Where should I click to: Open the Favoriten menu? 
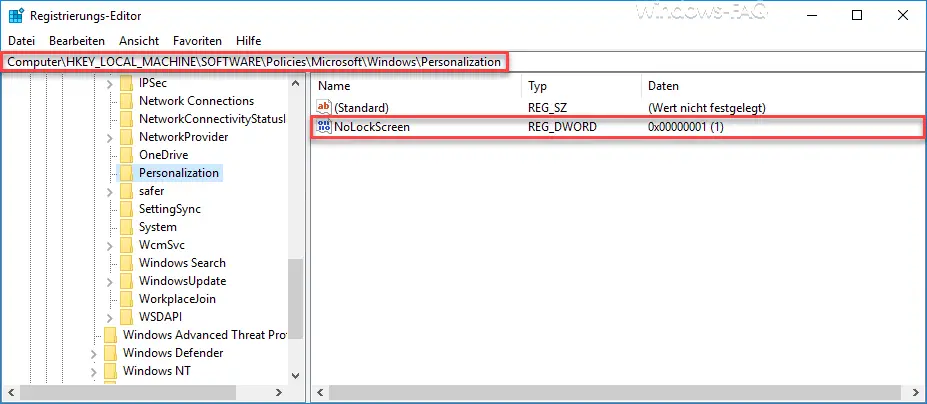[x=197, y=41]
